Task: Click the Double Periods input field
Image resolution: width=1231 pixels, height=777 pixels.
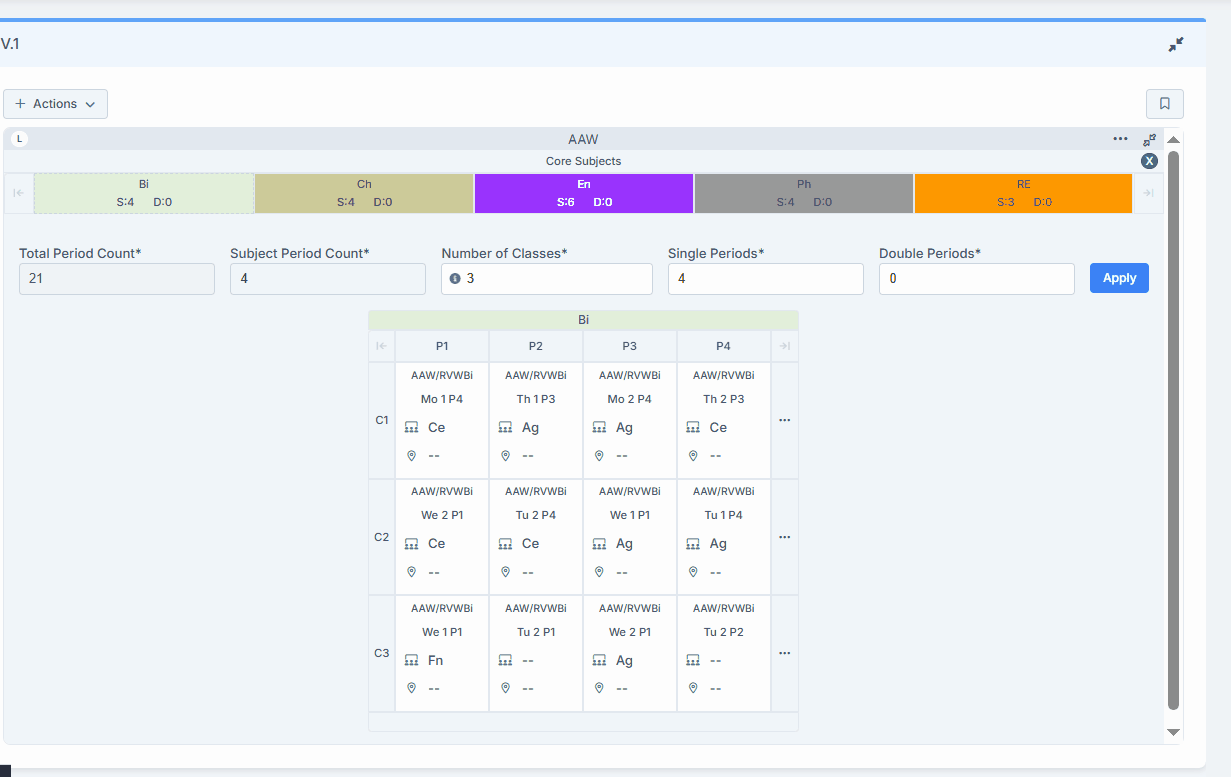Action: click(x=976, y=279)
